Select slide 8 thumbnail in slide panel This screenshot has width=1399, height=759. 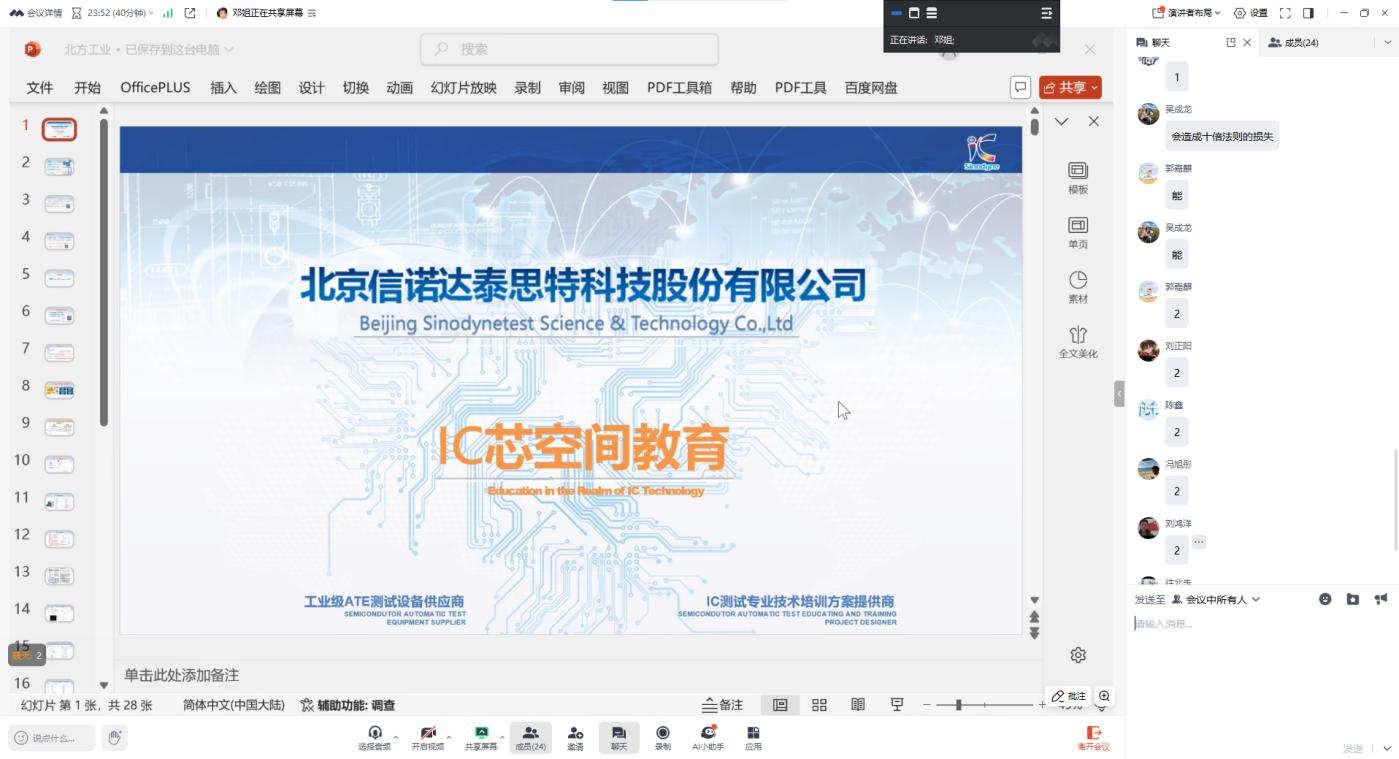coord(59,389)
